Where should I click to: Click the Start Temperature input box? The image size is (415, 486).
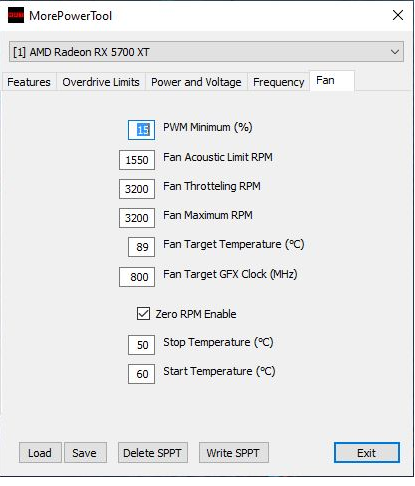tap(141, 374)
